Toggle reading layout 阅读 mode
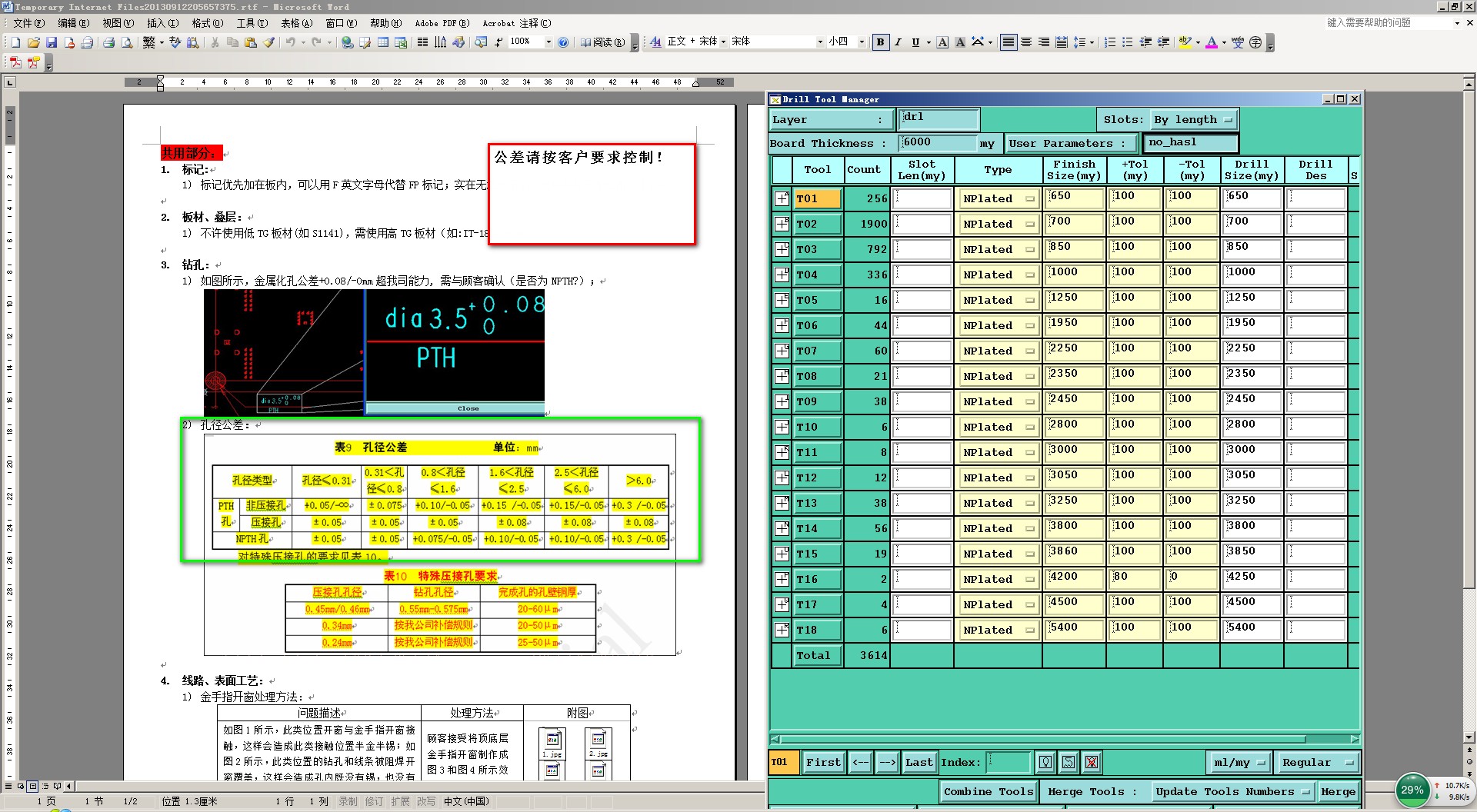The height and width of the screenshot is (812, 1477). (602, 42)
